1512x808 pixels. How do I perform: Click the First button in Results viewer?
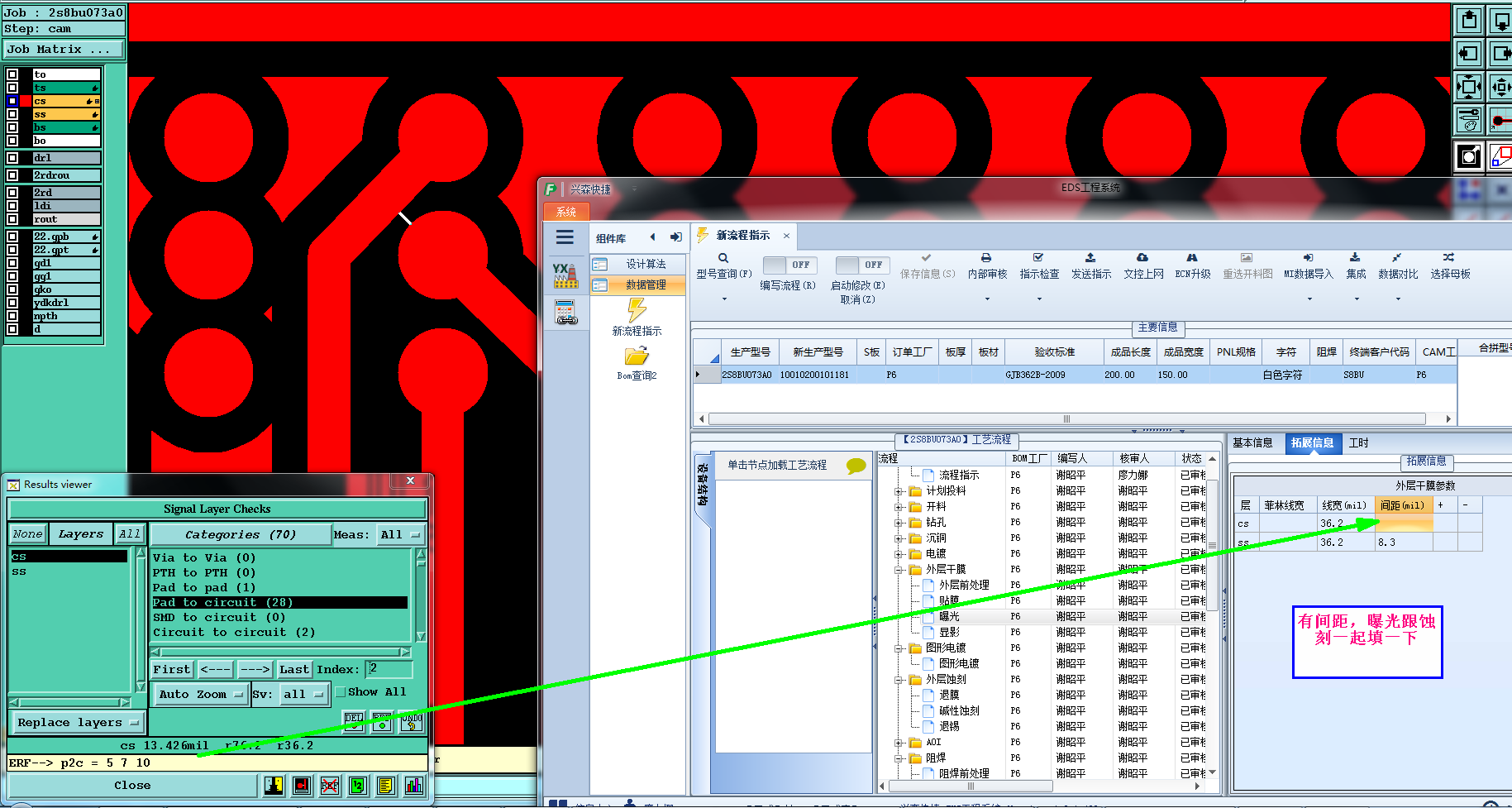coord(172,670)
